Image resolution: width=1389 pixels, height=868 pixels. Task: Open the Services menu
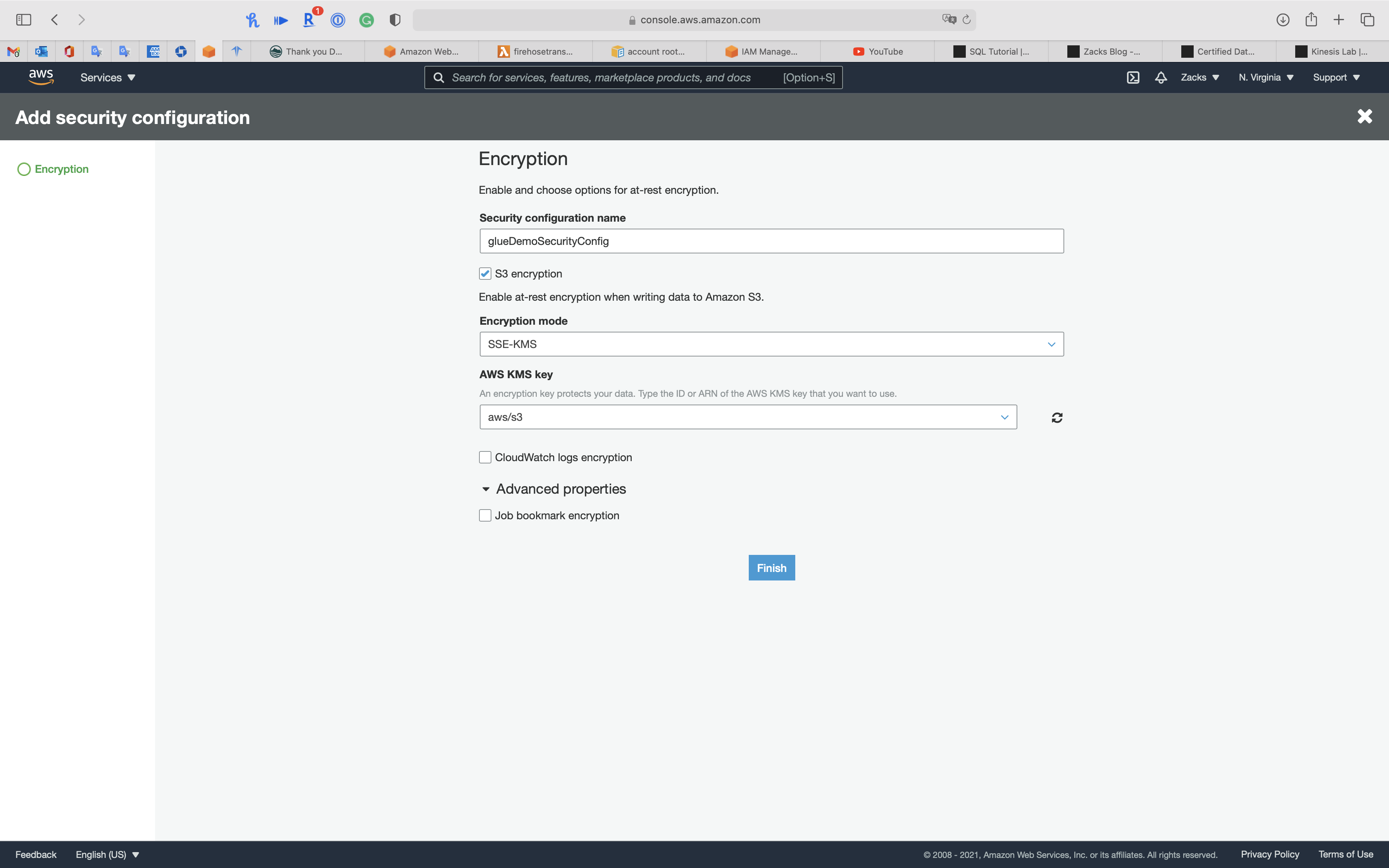(107, 77)
